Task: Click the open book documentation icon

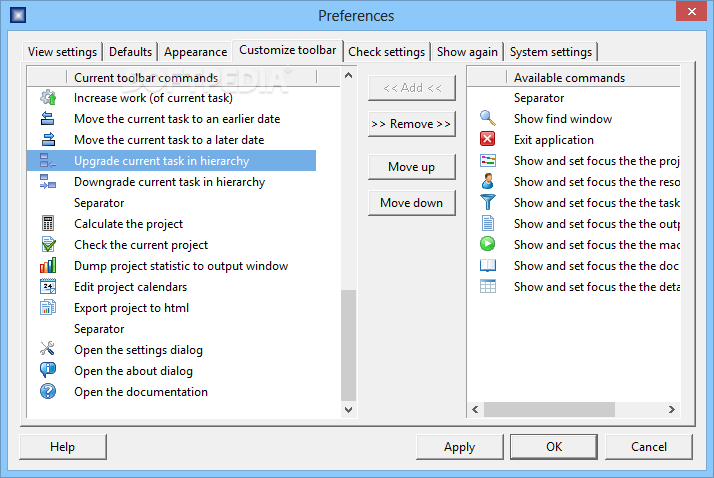Action: point(488,265)
